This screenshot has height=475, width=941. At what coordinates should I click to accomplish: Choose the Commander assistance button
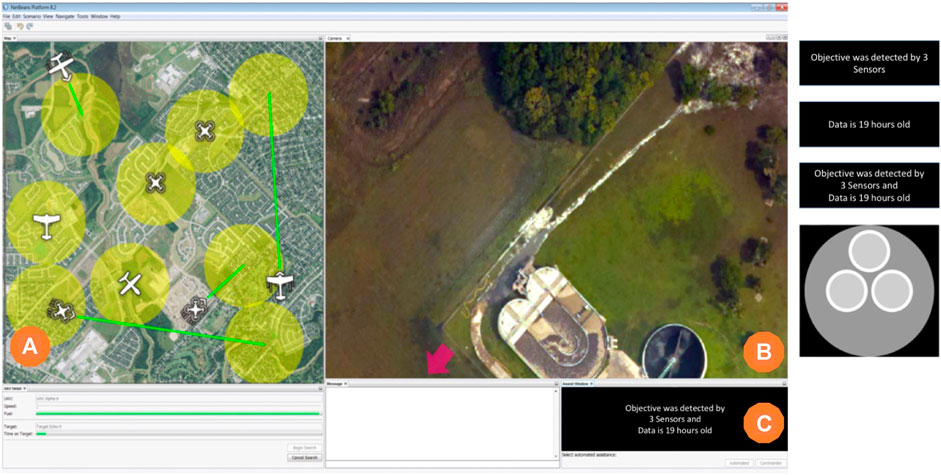tap(769, 463)
